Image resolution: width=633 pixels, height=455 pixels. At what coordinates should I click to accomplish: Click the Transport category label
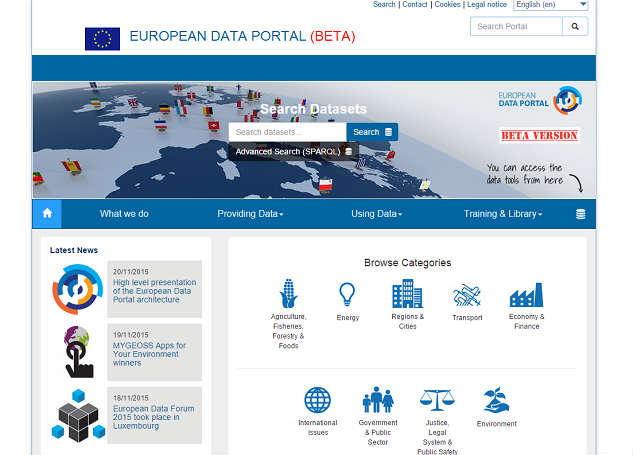tap(467, 318)
